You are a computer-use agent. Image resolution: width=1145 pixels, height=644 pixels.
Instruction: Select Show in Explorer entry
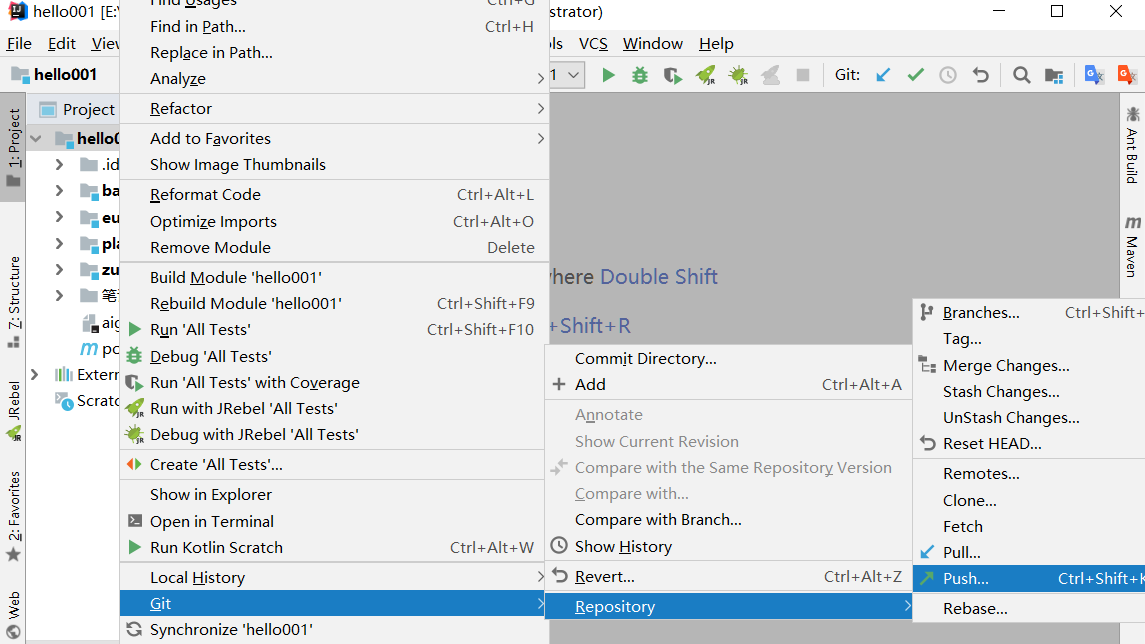[x=334, y=495]
